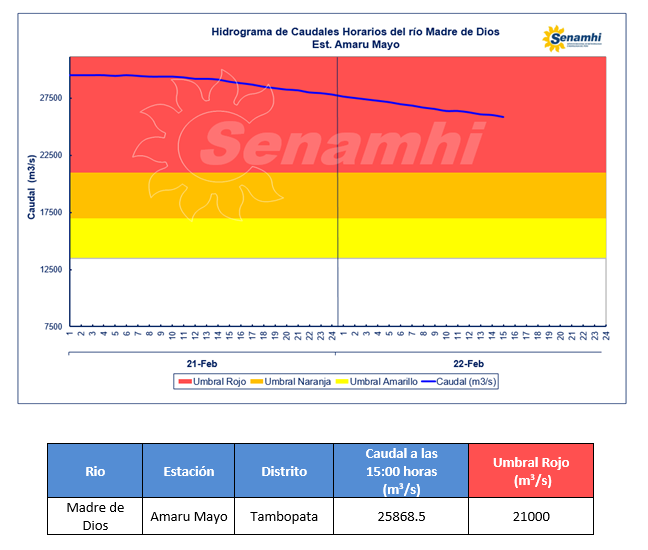Select the 25868.5 value cell
This screenshot has width=648, height=550.
point(401,516)
